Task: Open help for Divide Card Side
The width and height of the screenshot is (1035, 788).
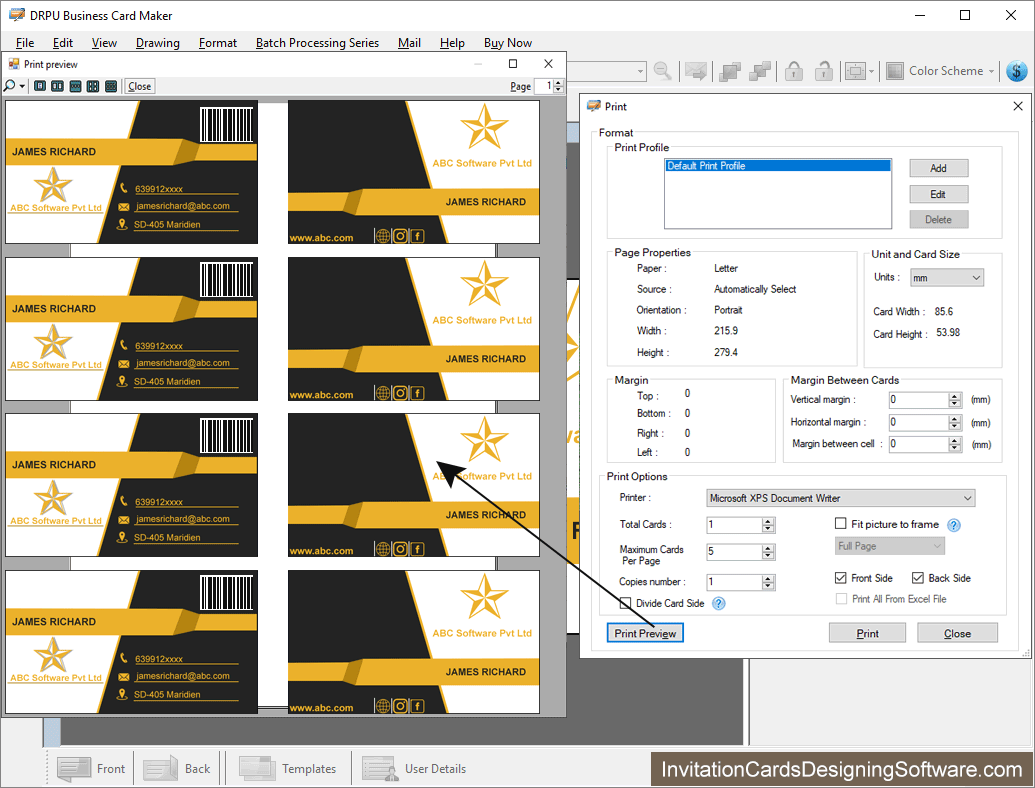Action: [x=718, y=603]
